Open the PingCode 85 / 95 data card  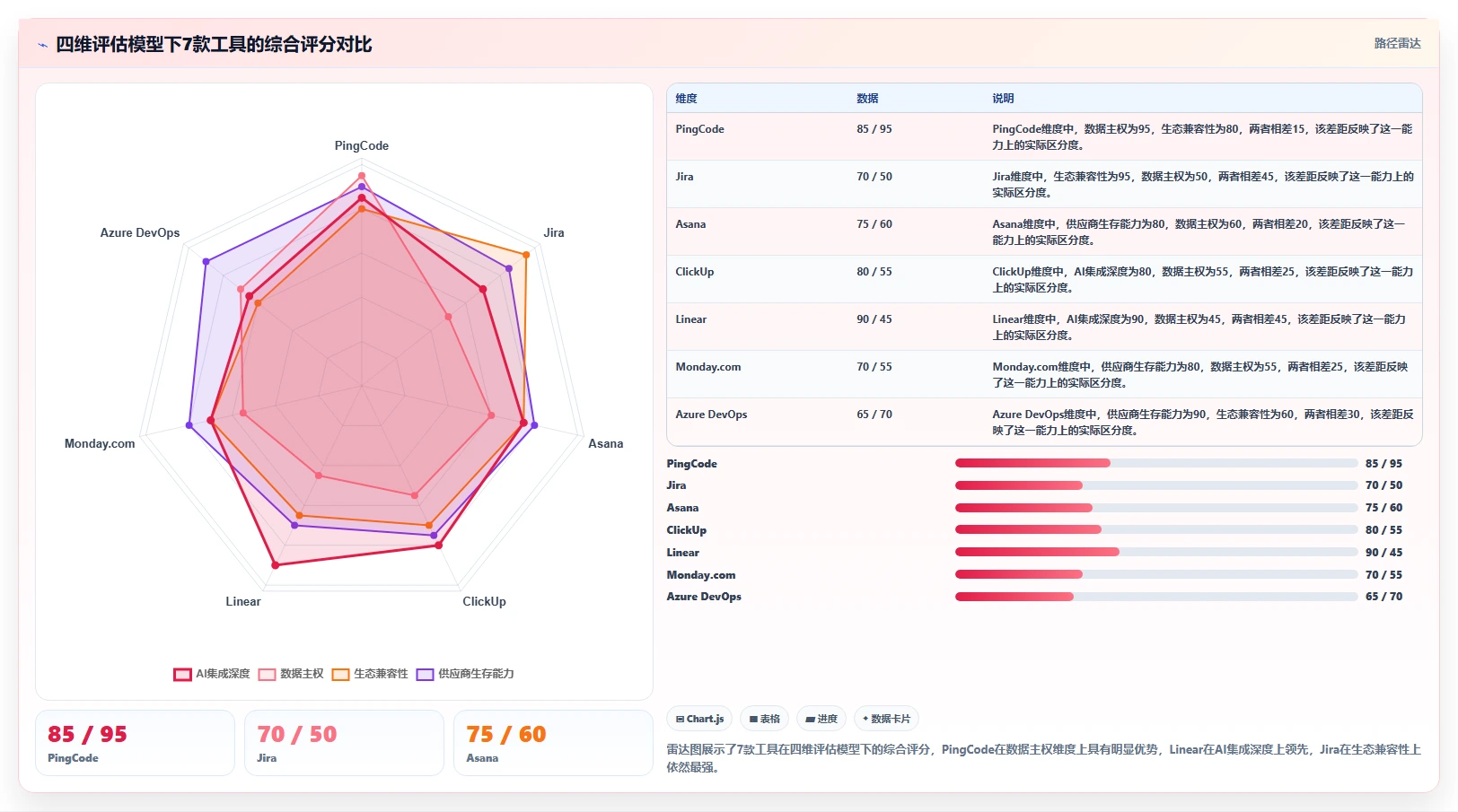pos(135,743)
